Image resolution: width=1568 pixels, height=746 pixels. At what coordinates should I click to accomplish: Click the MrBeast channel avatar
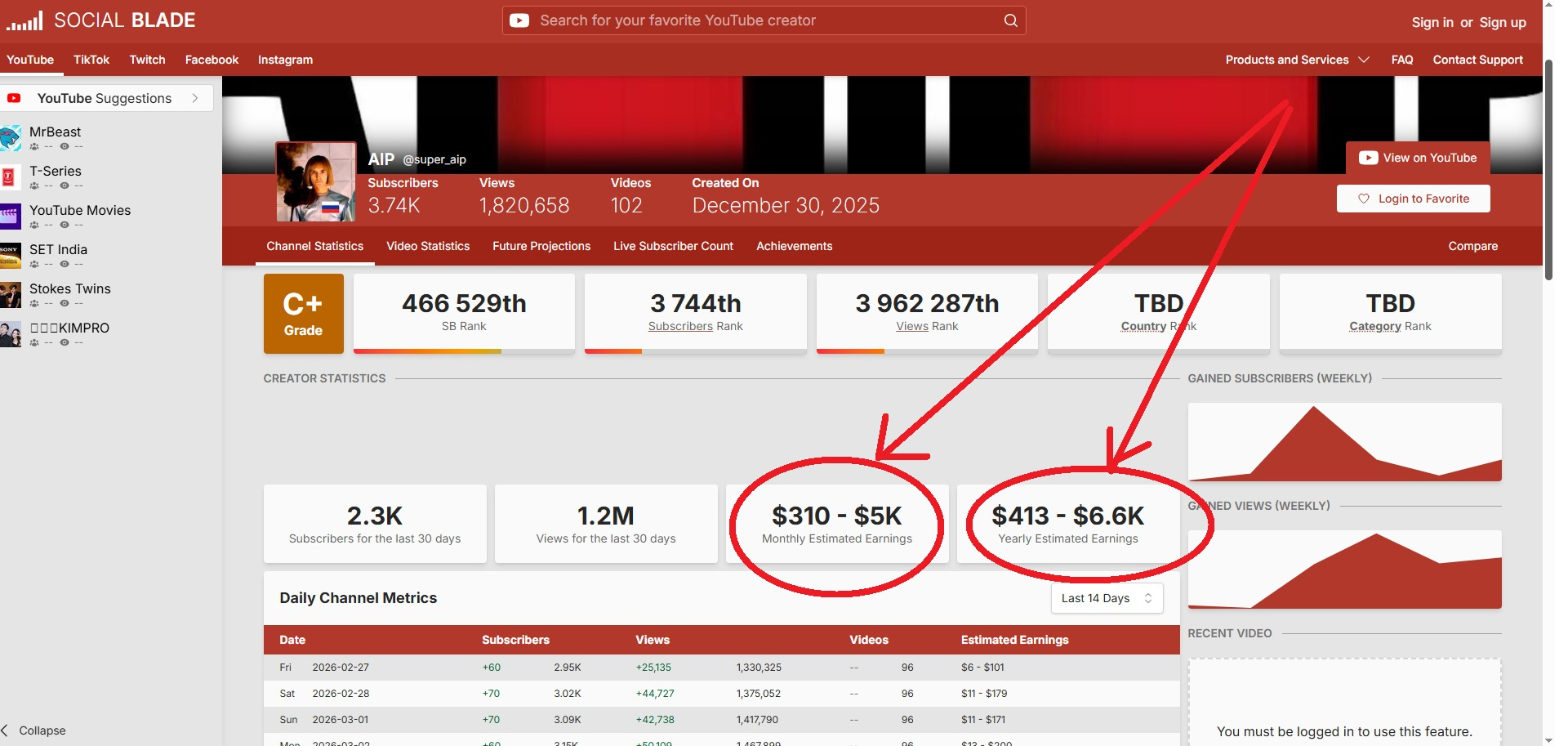pos(11,138)
